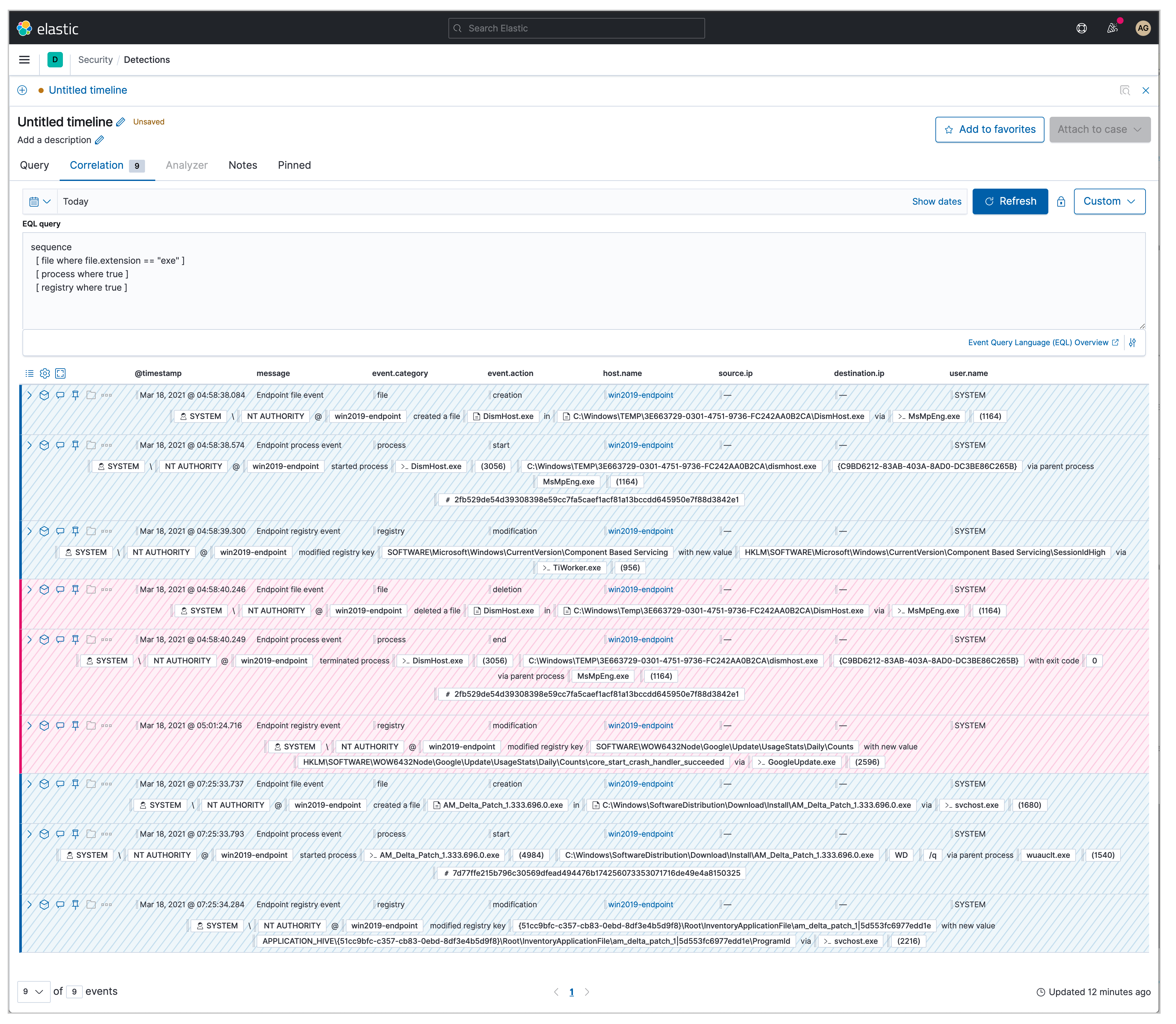Switch to the Correlation tab
This screenshot has width=1176, height=1024.
pyautogui.click(x=96, y=165)
